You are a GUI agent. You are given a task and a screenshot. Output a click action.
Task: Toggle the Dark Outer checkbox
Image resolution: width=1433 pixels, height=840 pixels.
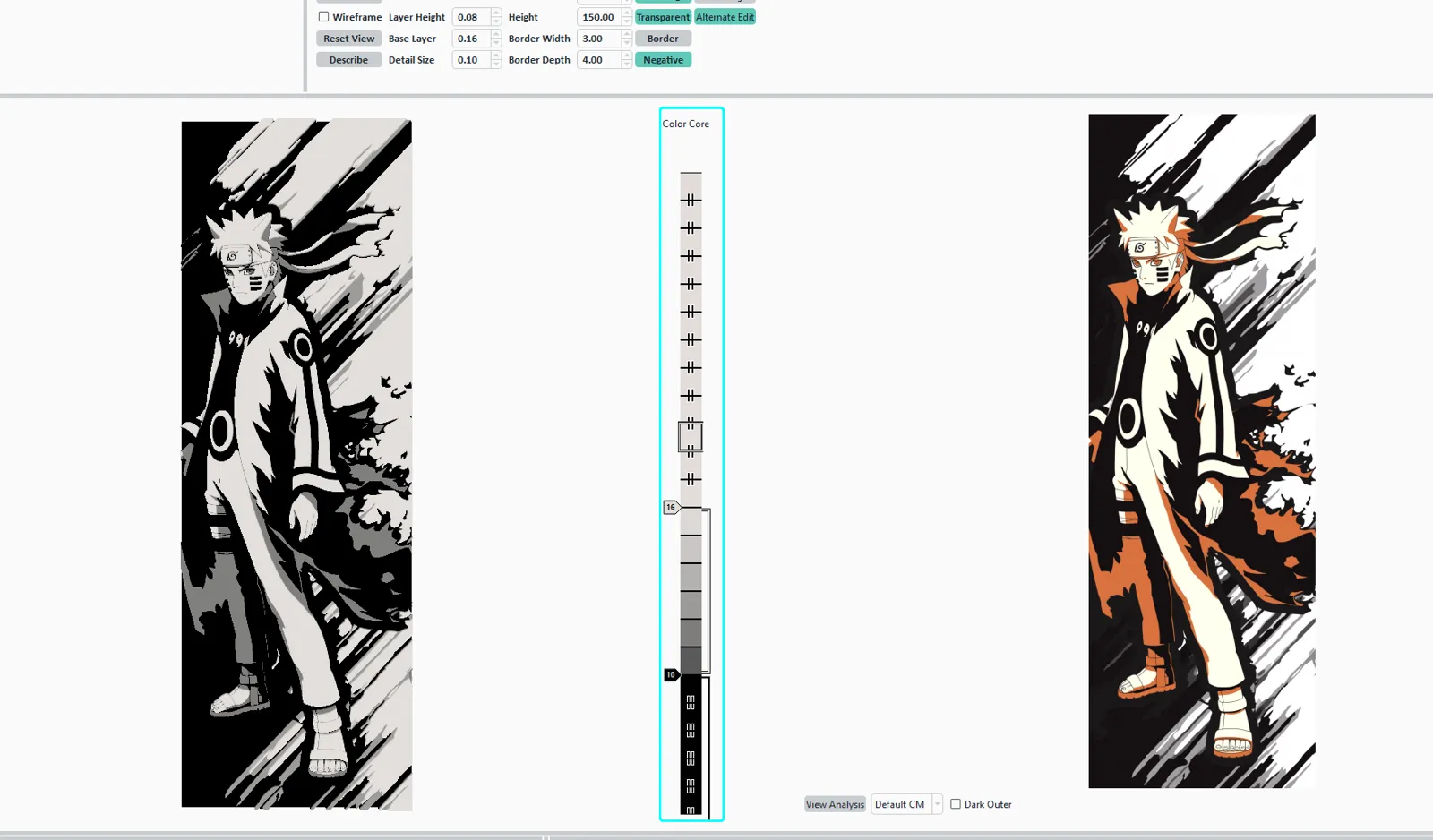[956, 804]
